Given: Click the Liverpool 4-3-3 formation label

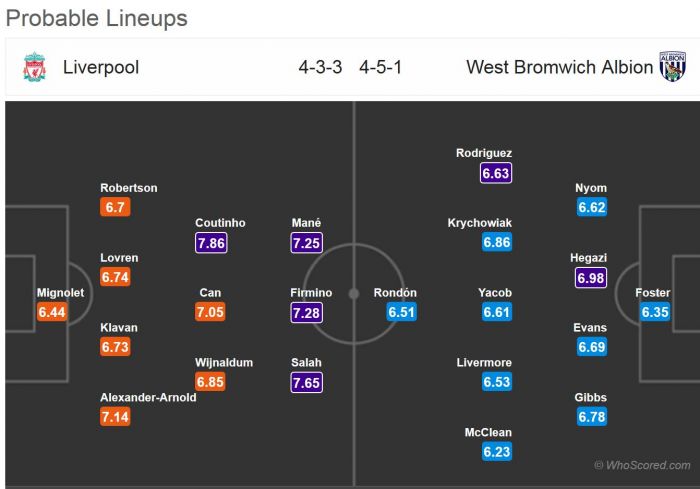Looking at the screenshot, I should pyautogui.click(x=320, y=68).
